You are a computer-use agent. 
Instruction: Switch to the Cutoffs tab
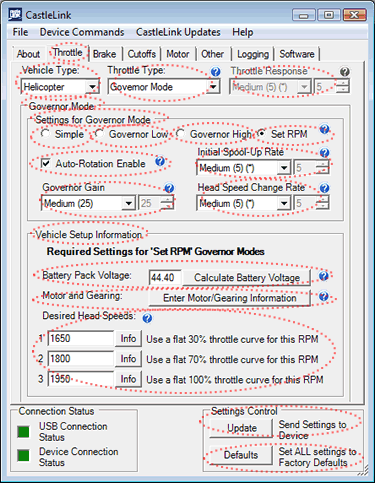click(x=142, y=54)
